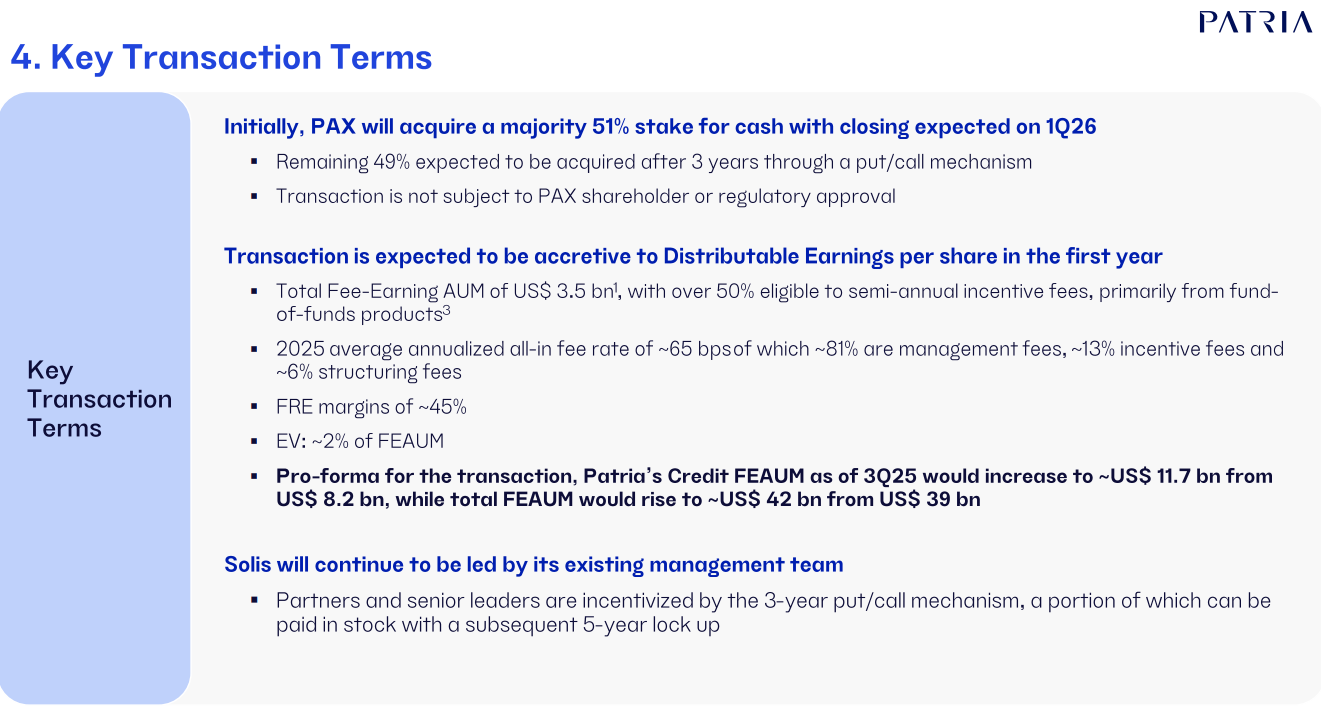
Task: Click the bold "Pro-forma for the transaction" line
Action: click(x=774, y=476)
